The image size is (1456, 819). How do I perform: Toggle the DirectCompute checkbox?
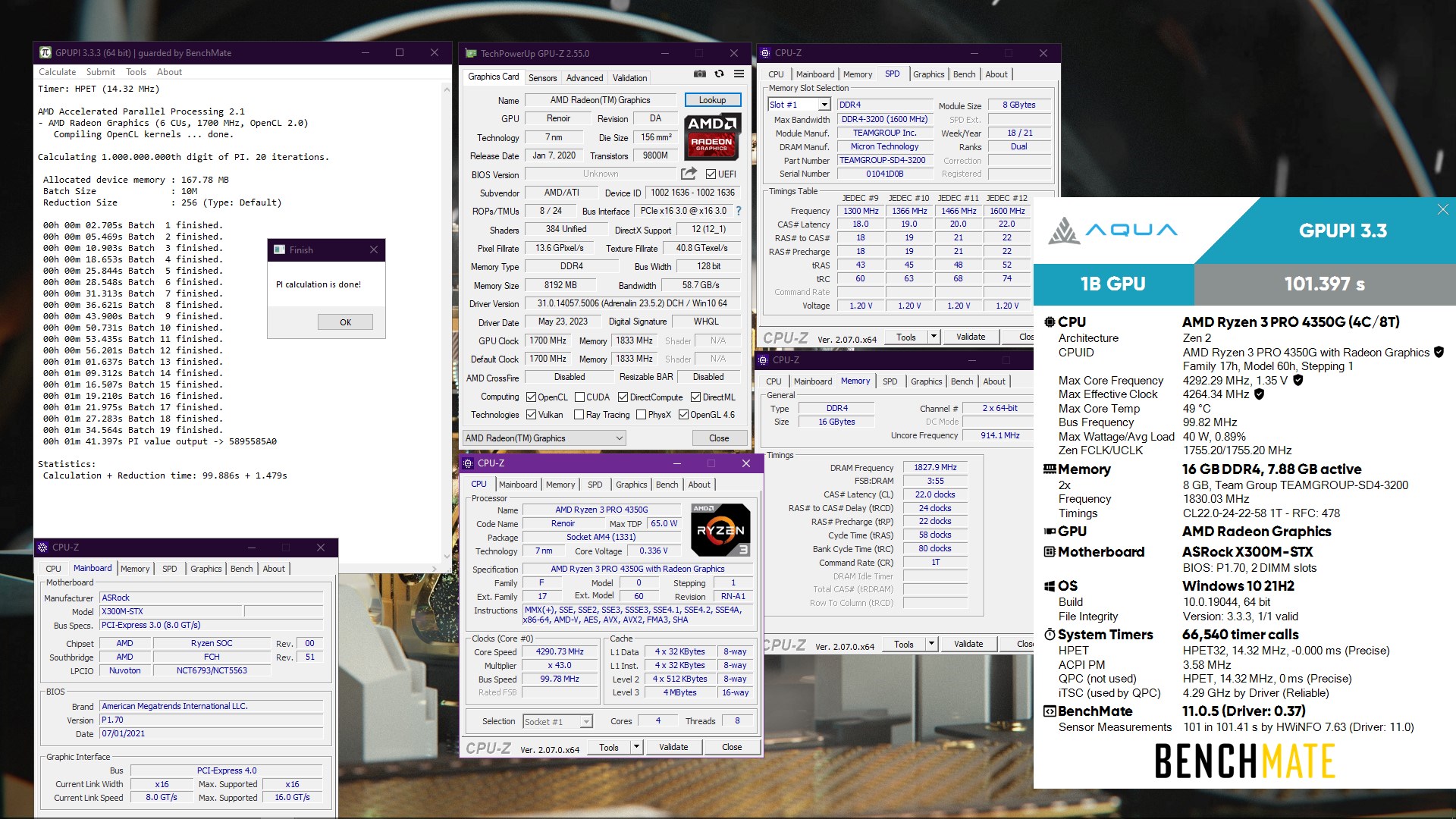tap(623, 397)
